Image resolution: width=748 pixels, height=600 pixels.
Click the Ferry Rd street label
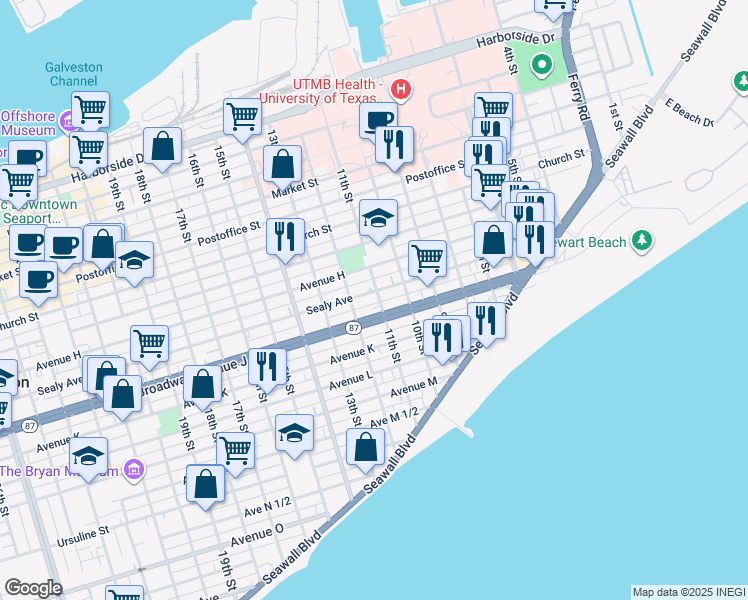pyautogui.click(x=578, y=98)
